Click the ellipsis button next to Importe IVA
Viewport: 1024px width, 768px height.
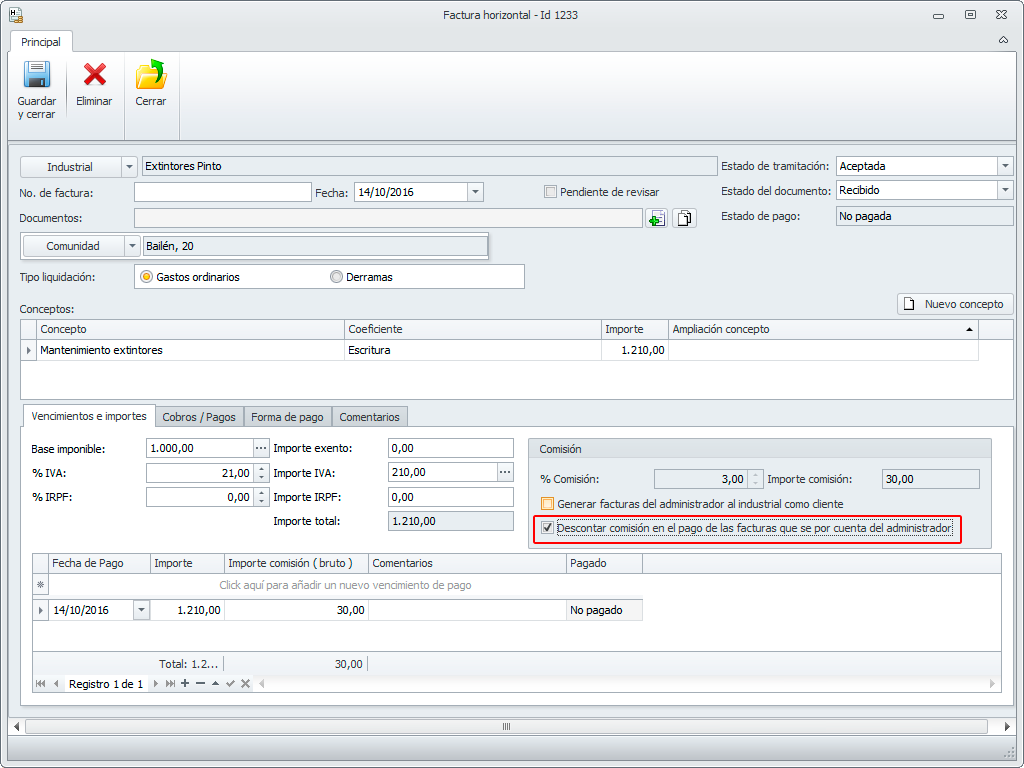(x=505, y=472)
